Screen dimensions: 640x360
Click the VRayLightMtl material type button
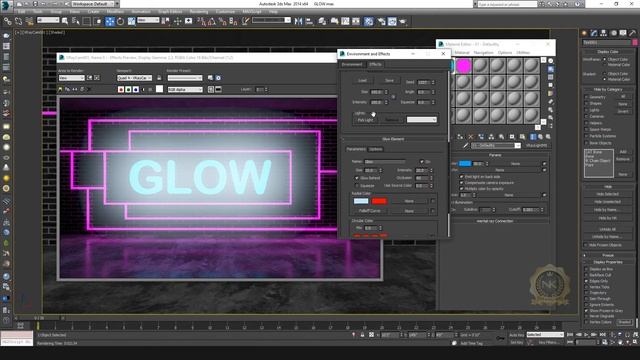pyautogui.click(x=536, y=146)
